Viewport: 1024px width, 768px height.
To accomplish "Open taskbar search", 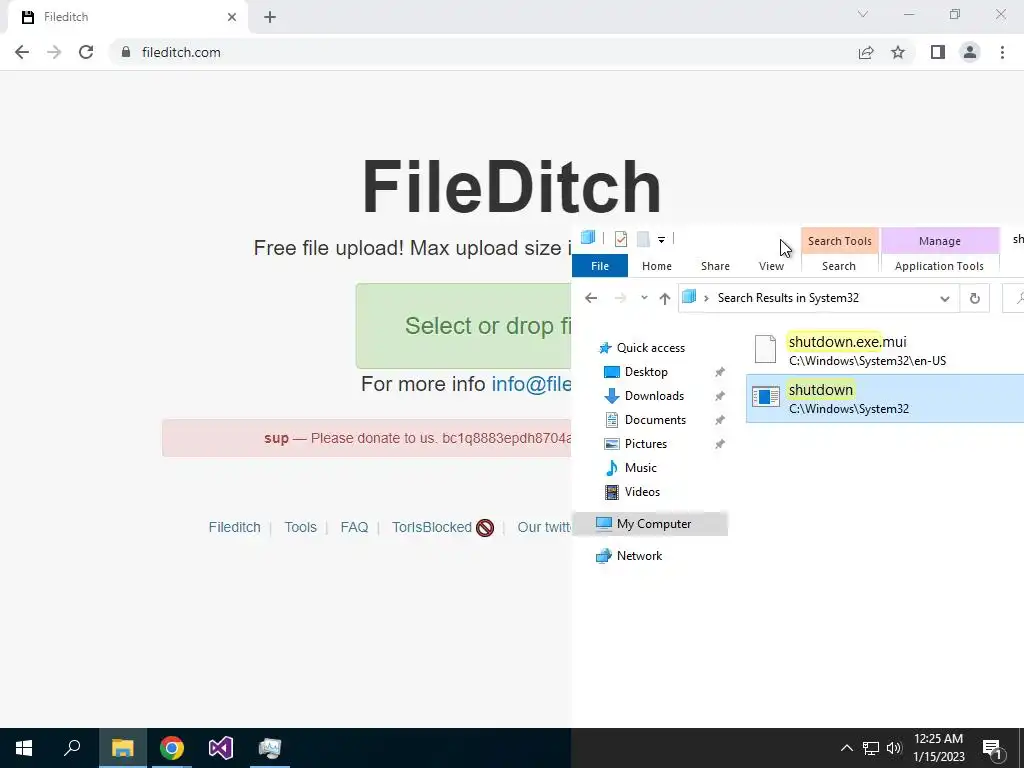I will click(x=72, y=748).
